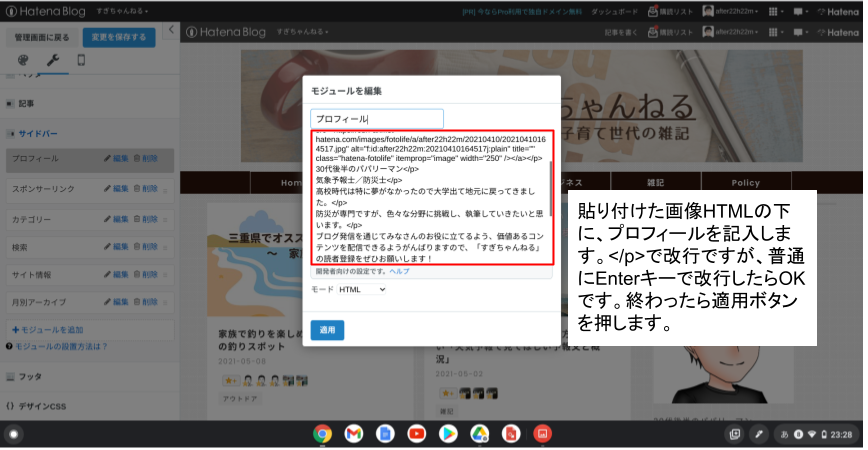Open モジュールの設置方法は？ help link
The height and width of the screenshot is (450, 868).
(61, 346)
